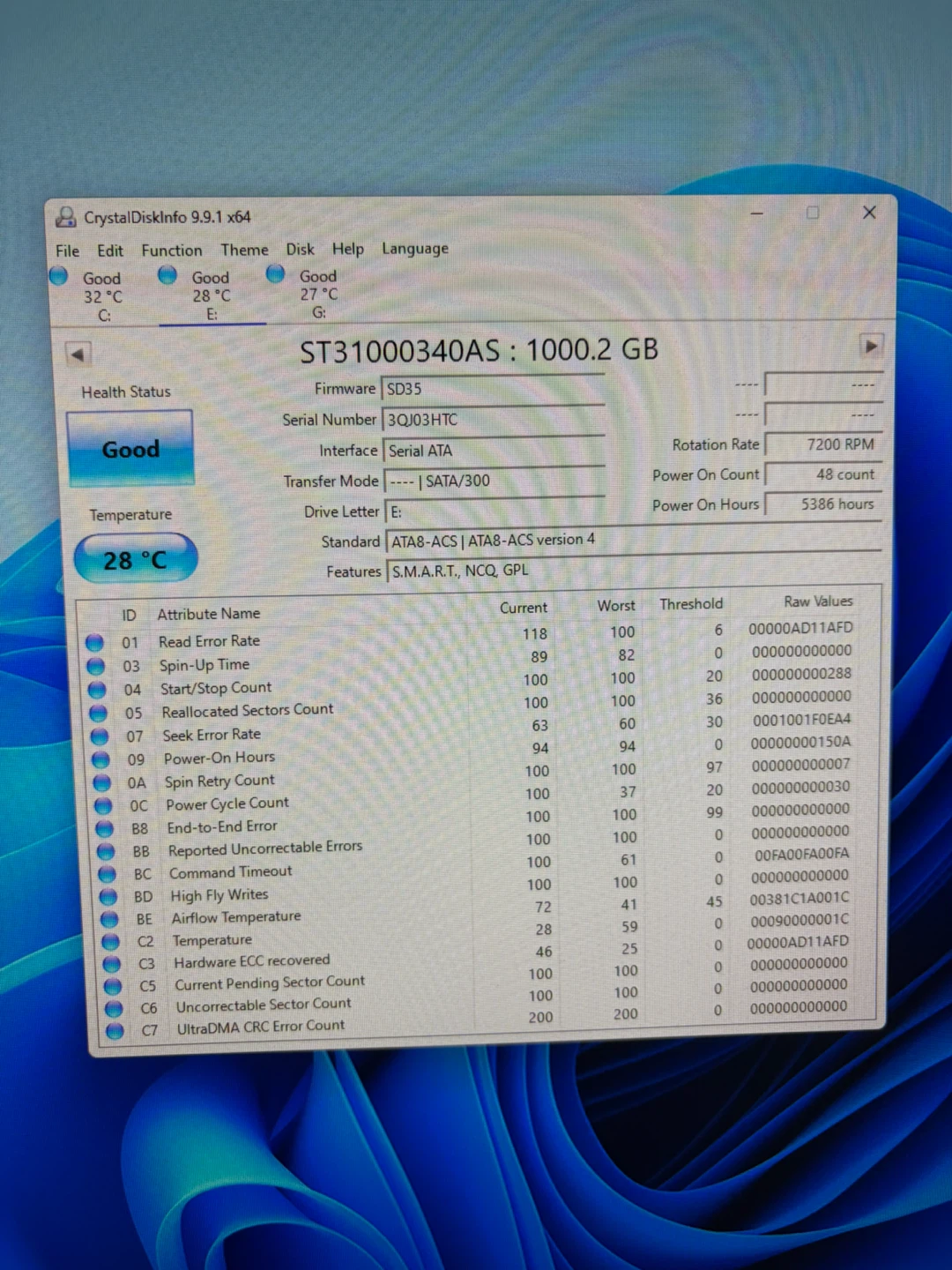Open the File menu
Image resolution: width=952 pixels, height=1270 pixels.
tap(67, 250)
